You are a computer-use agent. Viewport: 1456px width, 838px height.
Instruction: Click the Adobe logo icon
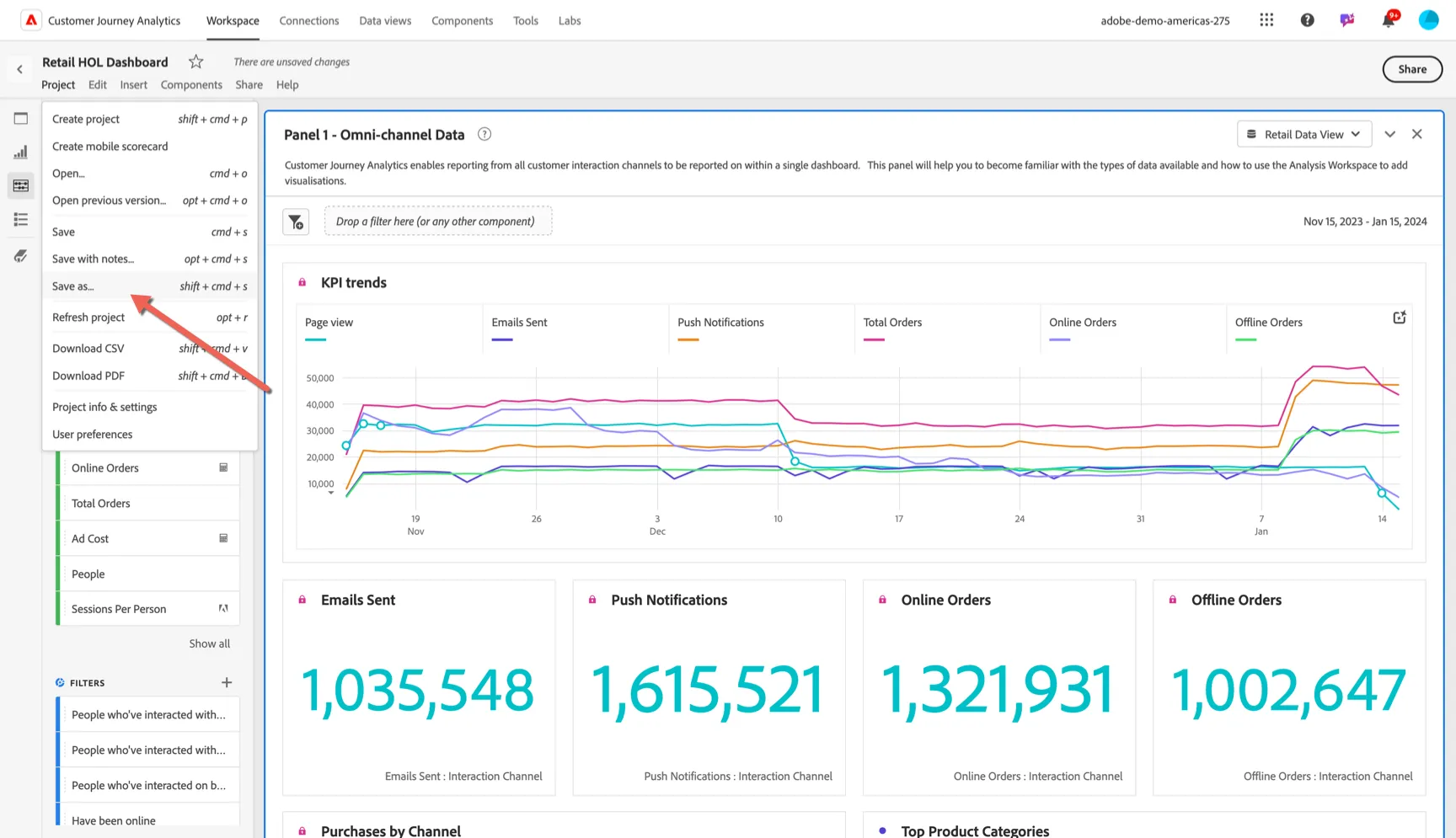pyautogui.click(x=31, y=20)
